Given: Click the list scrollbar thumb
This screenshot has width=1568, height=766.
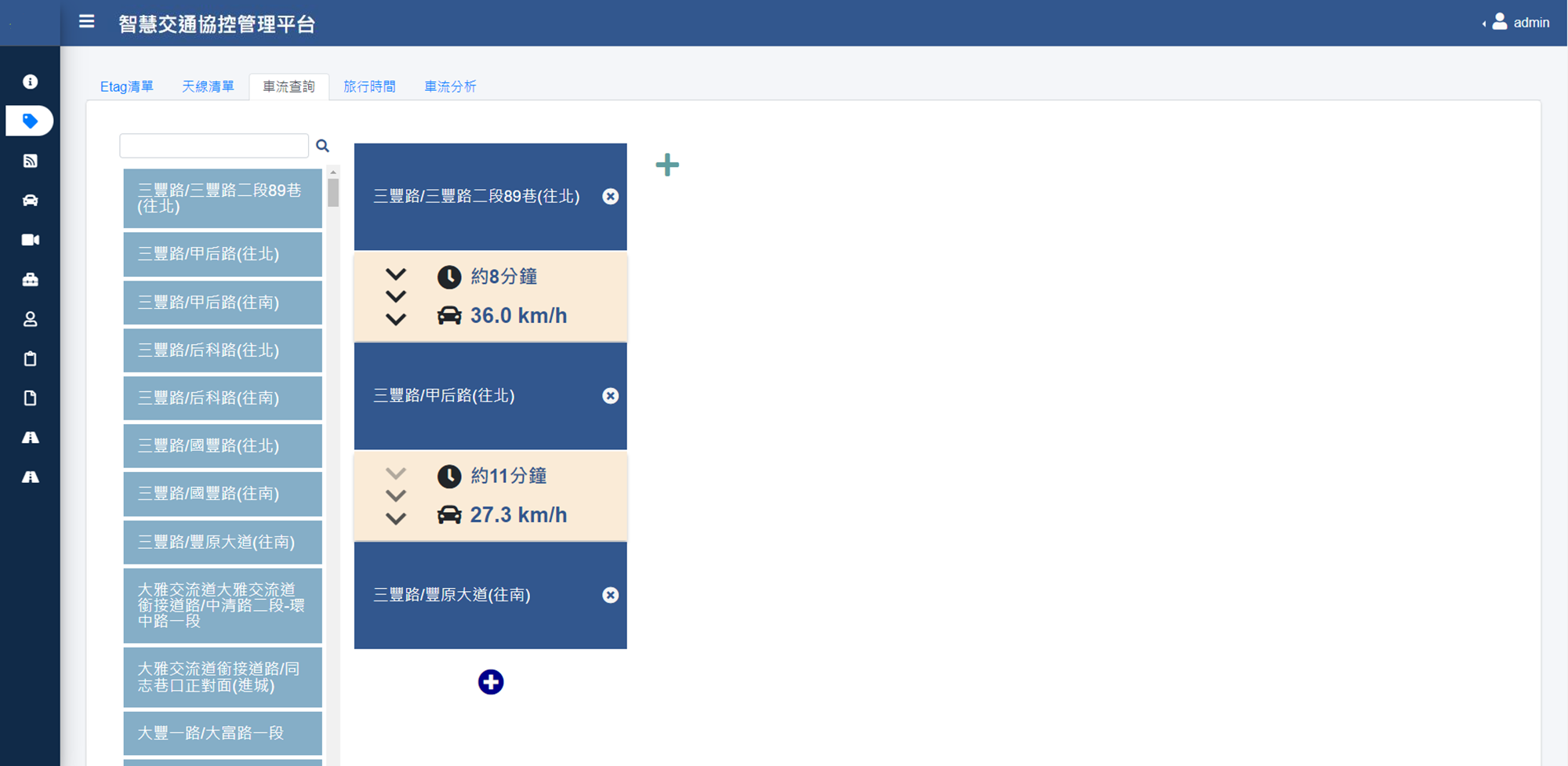Looking at the screenshot, I should pos(333,193).
